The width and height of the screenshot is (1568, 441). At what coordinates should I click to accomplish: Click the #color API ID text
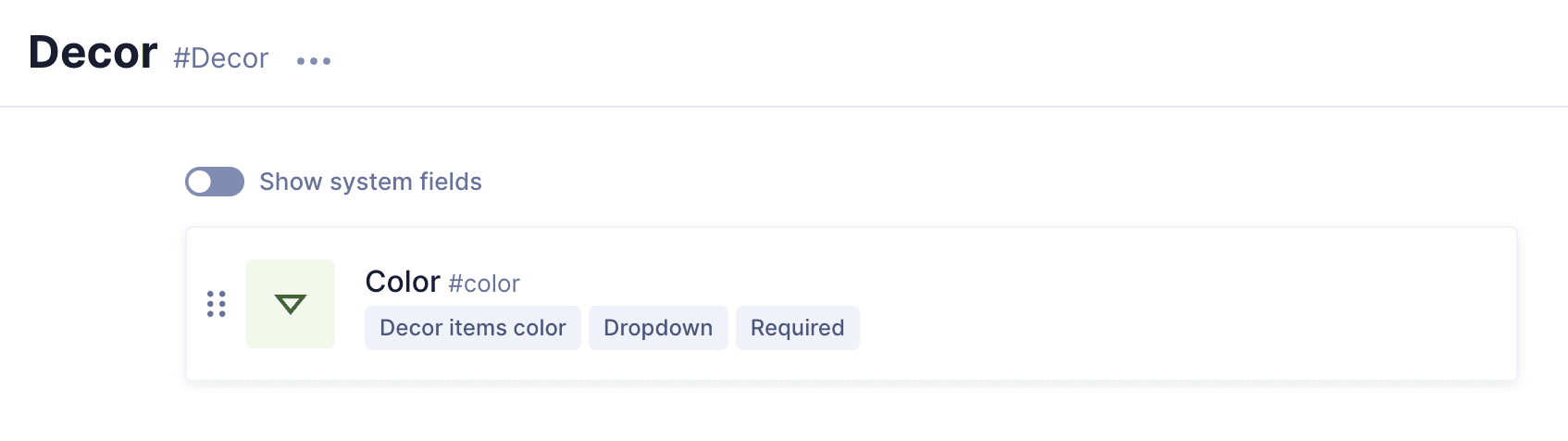[484, 283]
